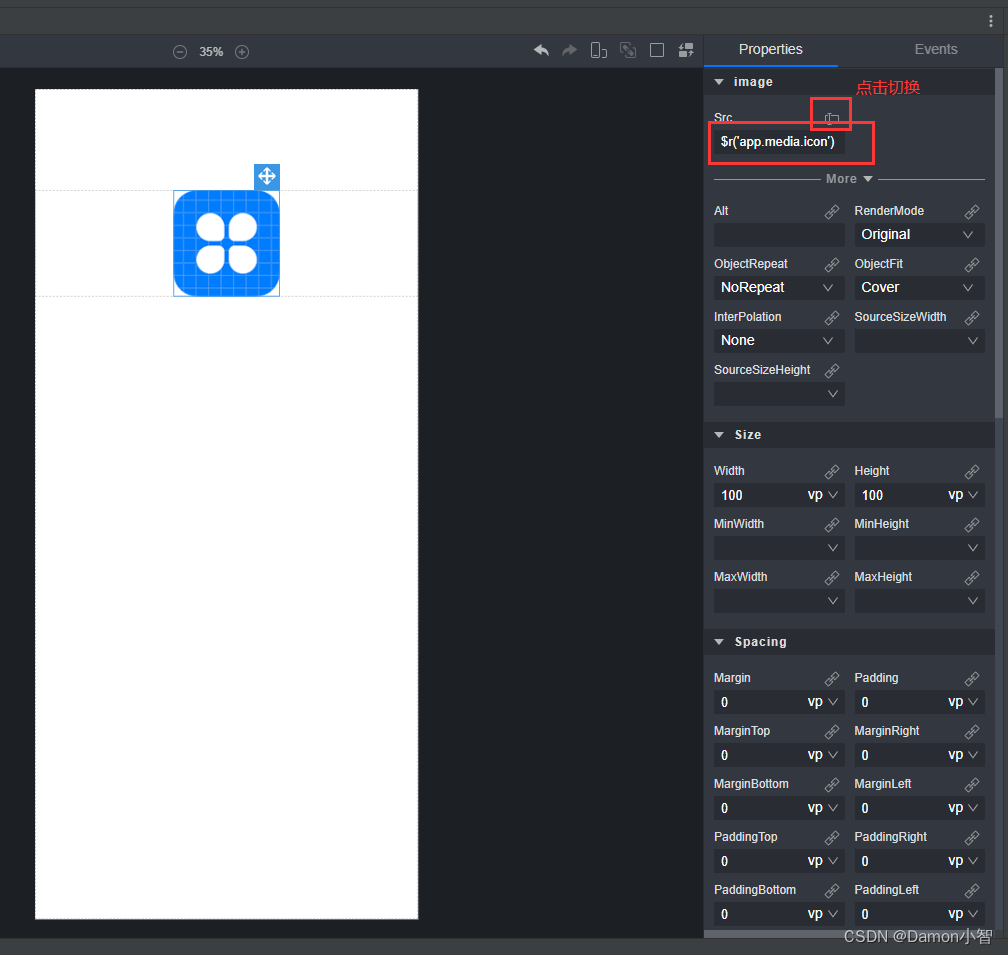Click the move handle above the image

tap(267, 177)
